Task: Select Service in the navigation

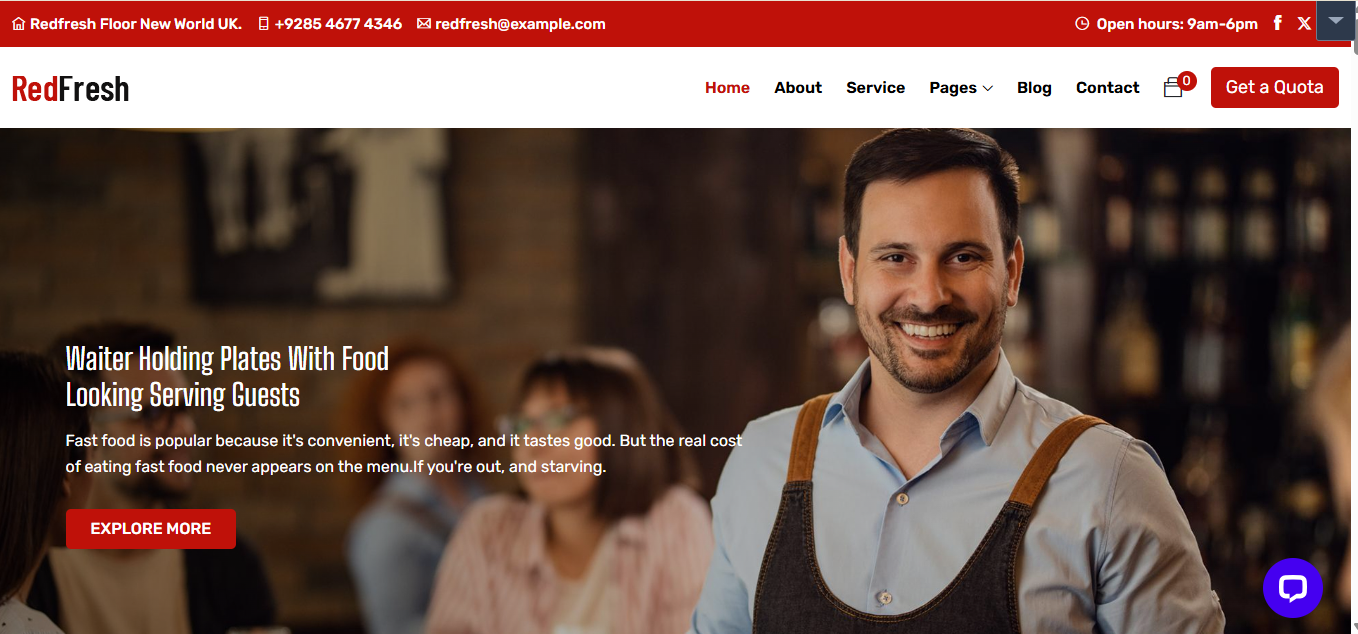Action: (875, 88)
